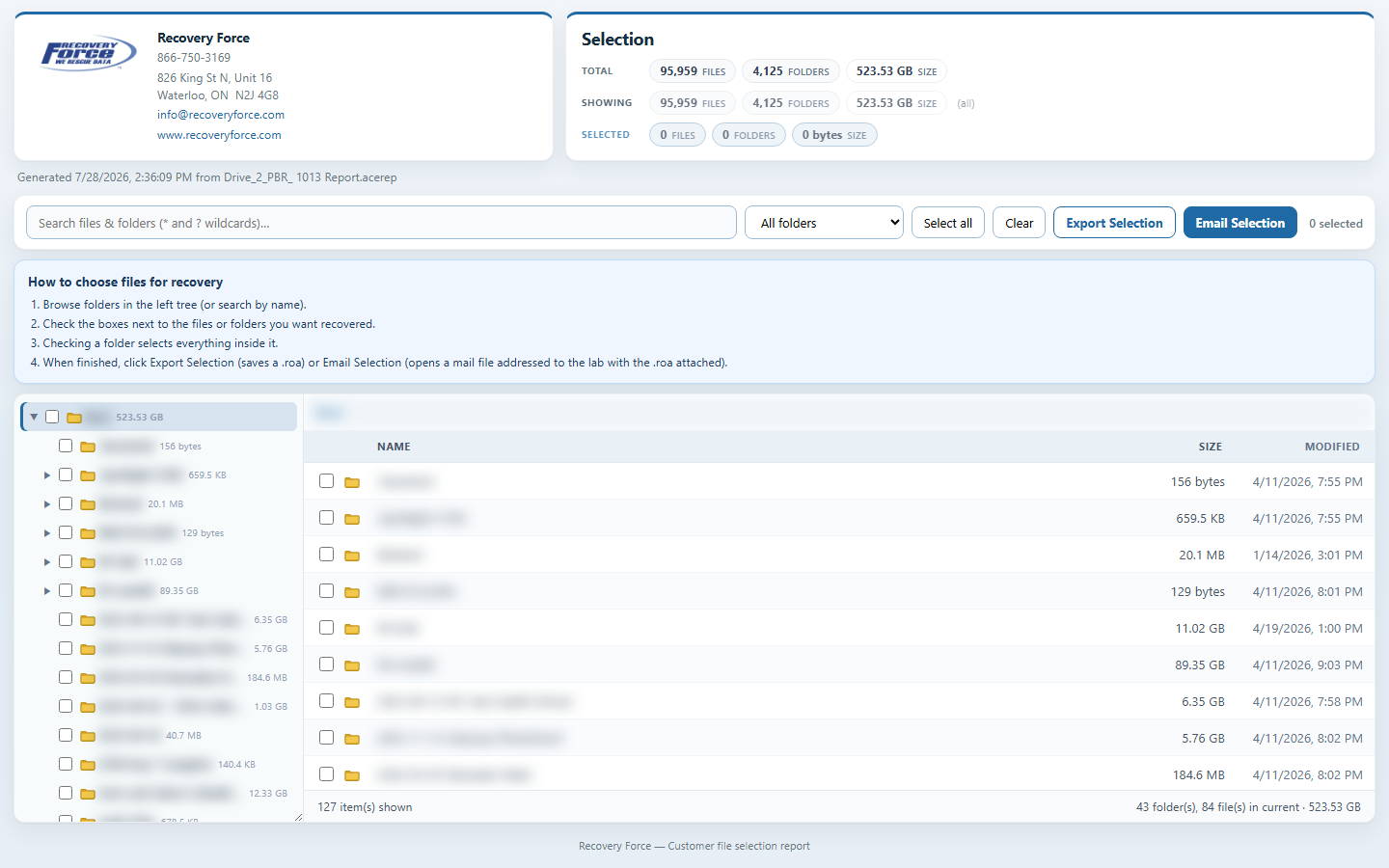Click the folder icon in the 6.35 GB table row

click(352, 702)
